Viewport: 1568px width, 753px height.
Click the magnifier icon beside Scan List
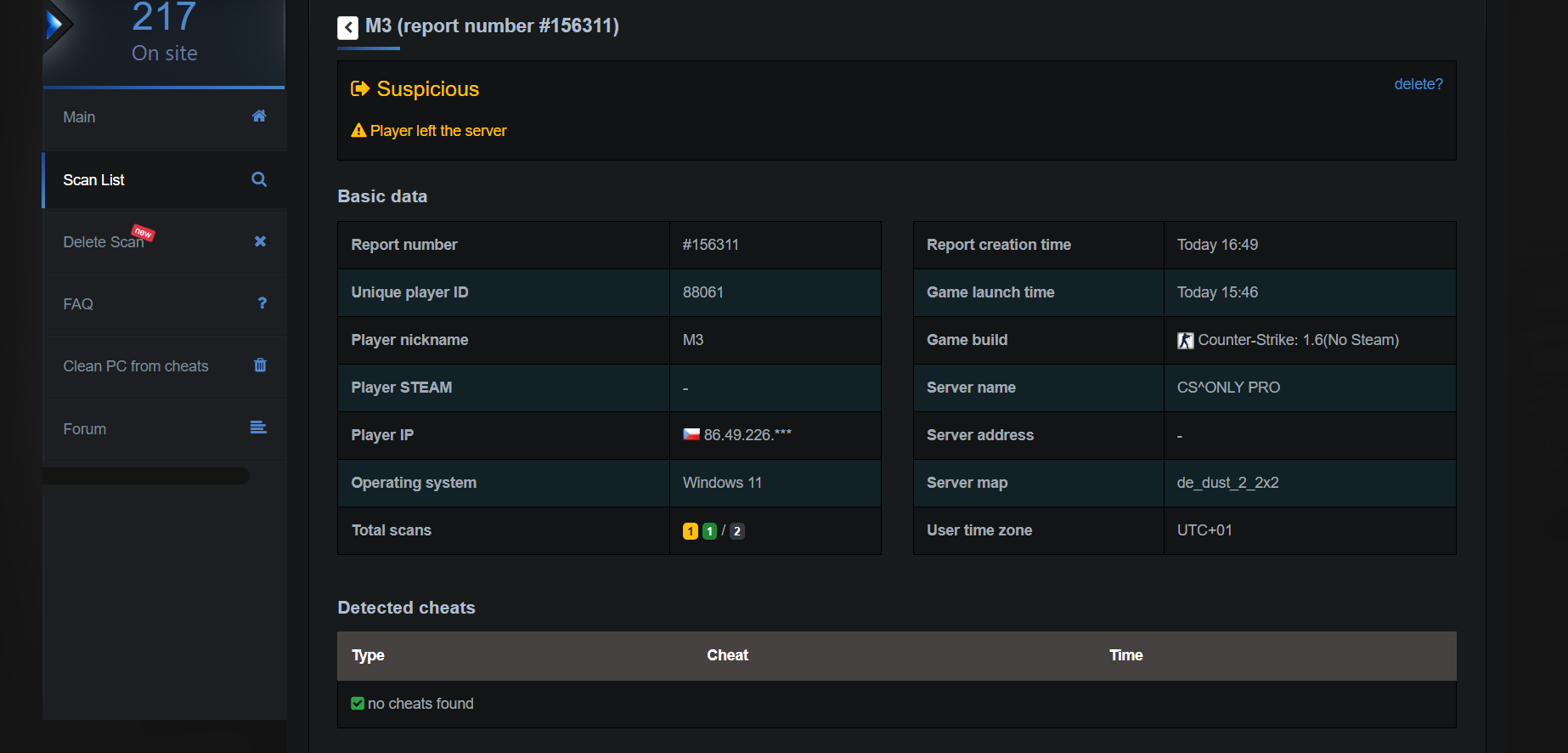(x=259, y=179)
